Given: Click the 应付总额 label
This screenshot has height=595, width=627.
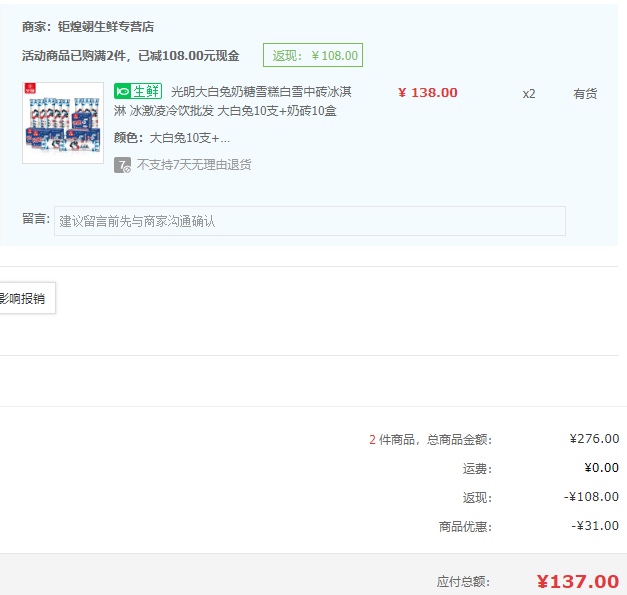Looking at the screenshot, I should point(463,582).
